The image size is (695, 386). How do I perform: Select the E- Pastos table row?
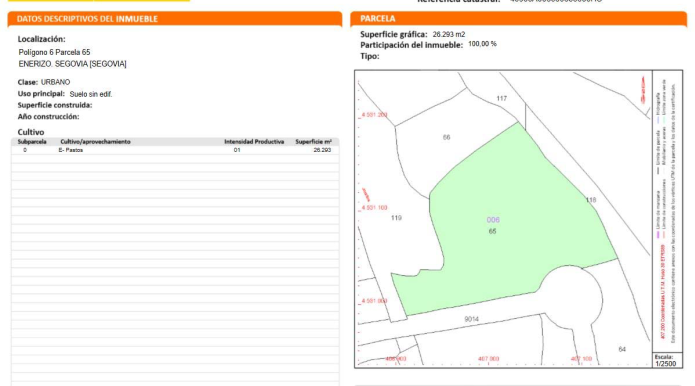pyautogui.click(x=175, y=150)
